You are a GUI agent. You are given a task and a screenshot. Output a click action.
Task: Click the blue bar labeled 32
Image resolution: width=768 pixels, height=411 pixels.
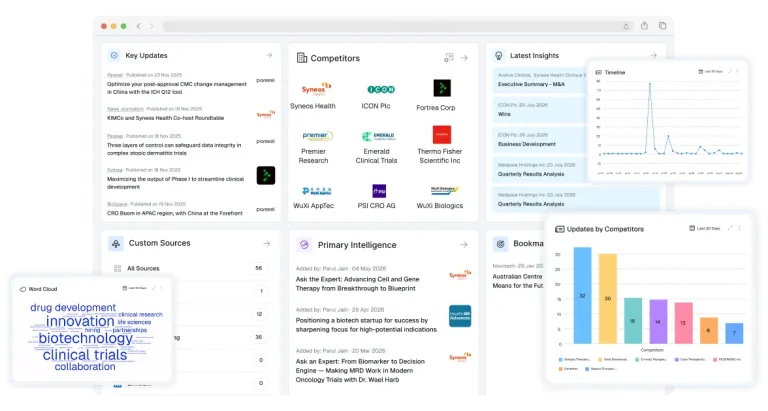pyautogui.click(x=582, y=295)
